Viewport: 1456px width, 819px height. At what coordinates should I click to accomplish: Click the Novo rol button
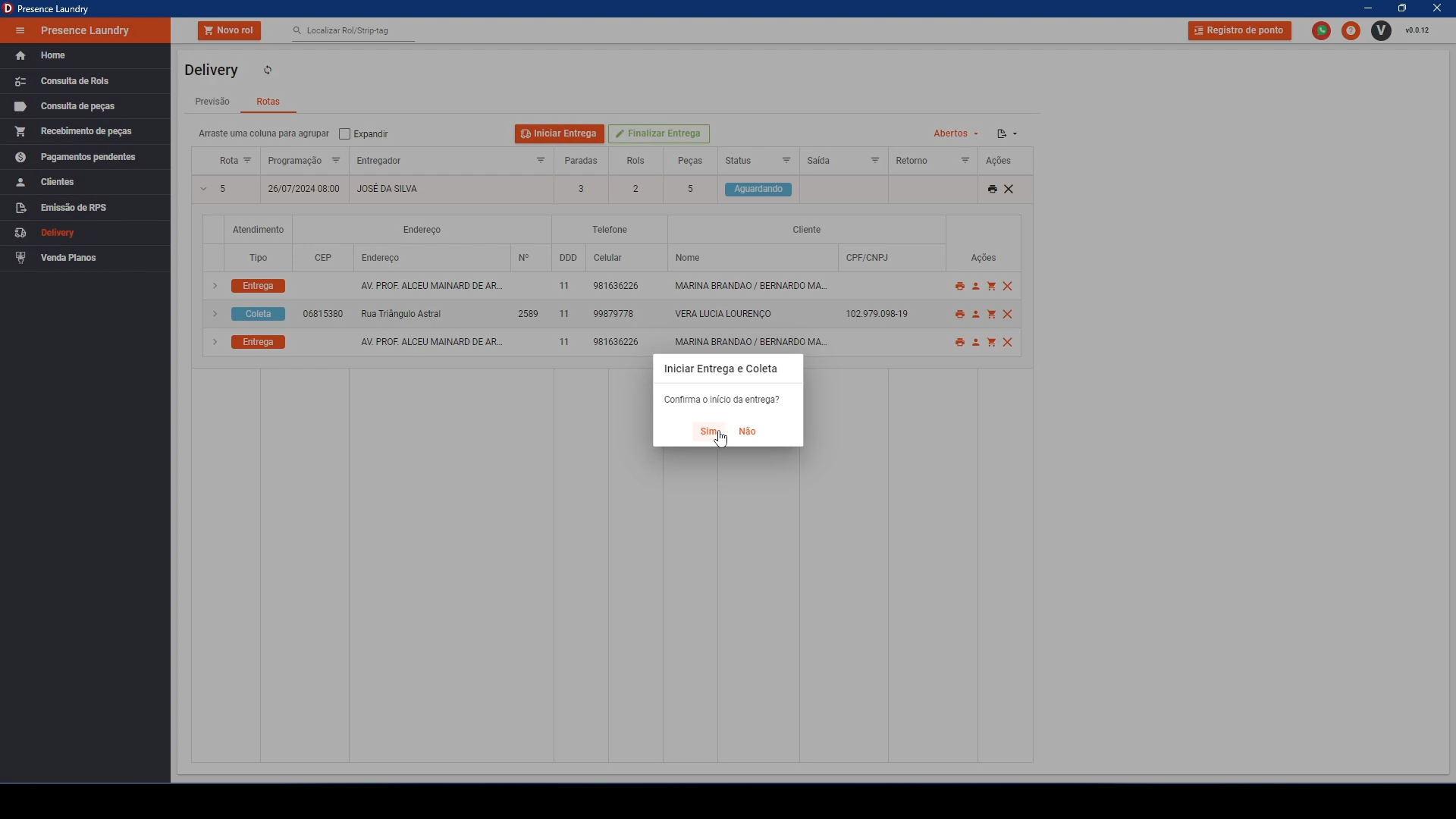[x=229, y=31]
